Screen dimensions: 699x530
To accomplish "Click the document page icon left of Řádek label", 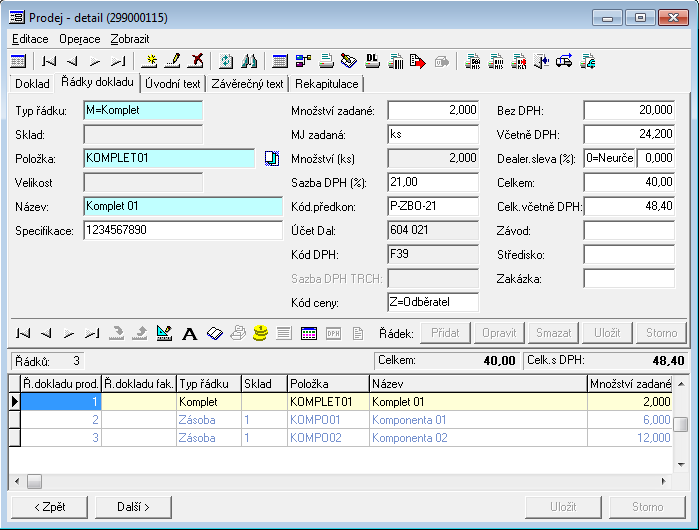I will [x=358, y=333].
